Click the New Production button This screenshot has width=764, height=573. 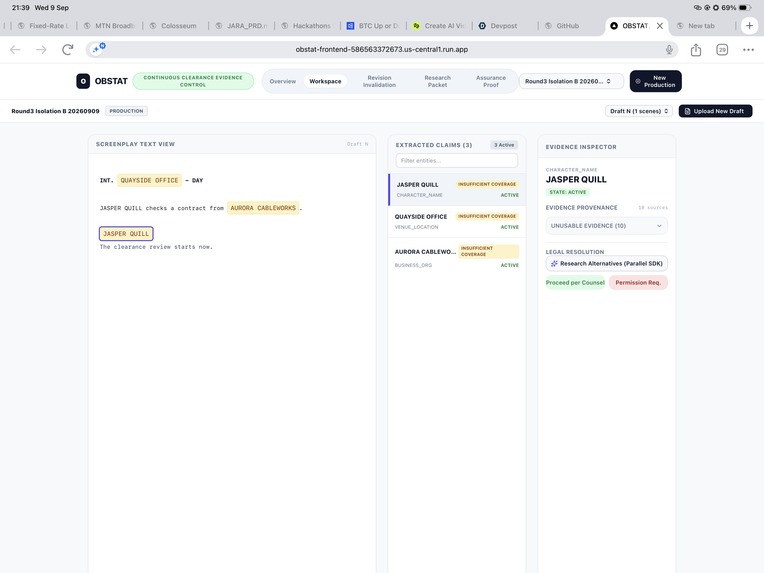(655, 81)
